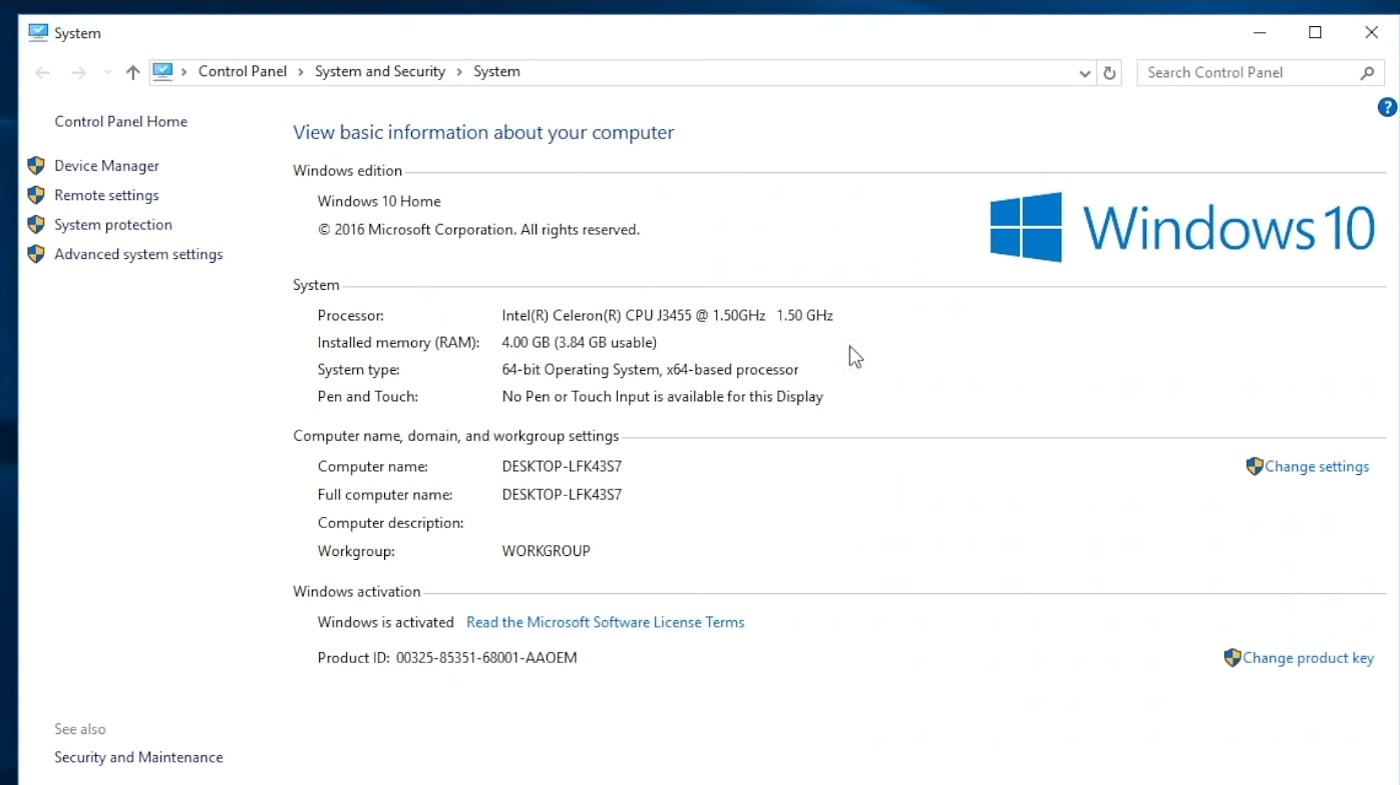
Task: Click full computer name DESKTOP-LFK43S7 value
Action: [562, 494]
